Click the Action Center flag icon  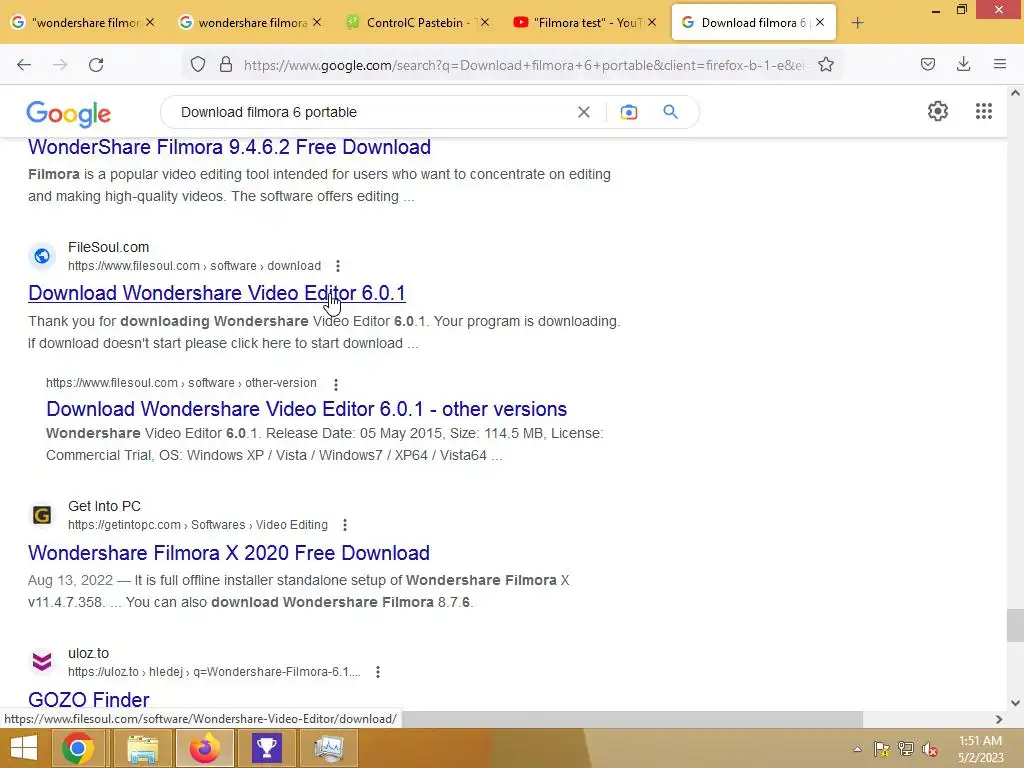click(x=882, y=749)
